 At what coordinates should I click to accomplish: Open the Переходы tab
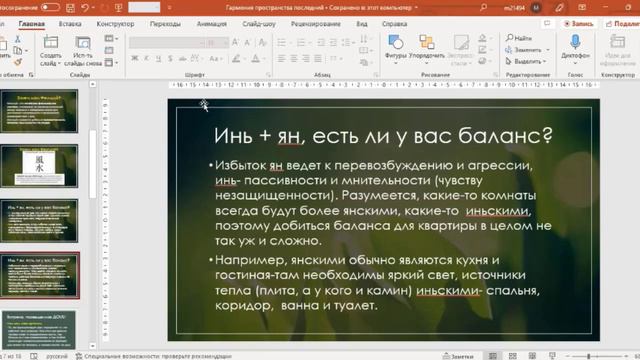click(x=165, y=24)
